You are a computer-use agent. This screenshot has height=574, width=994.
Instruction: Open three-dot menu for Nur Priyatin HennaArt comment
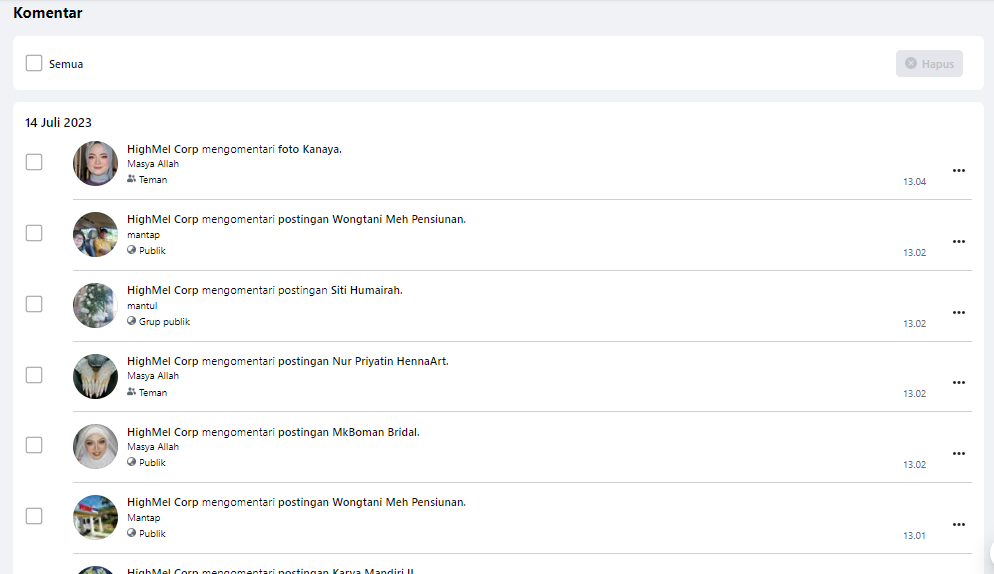pyautogui.click(x=958, y=383)
